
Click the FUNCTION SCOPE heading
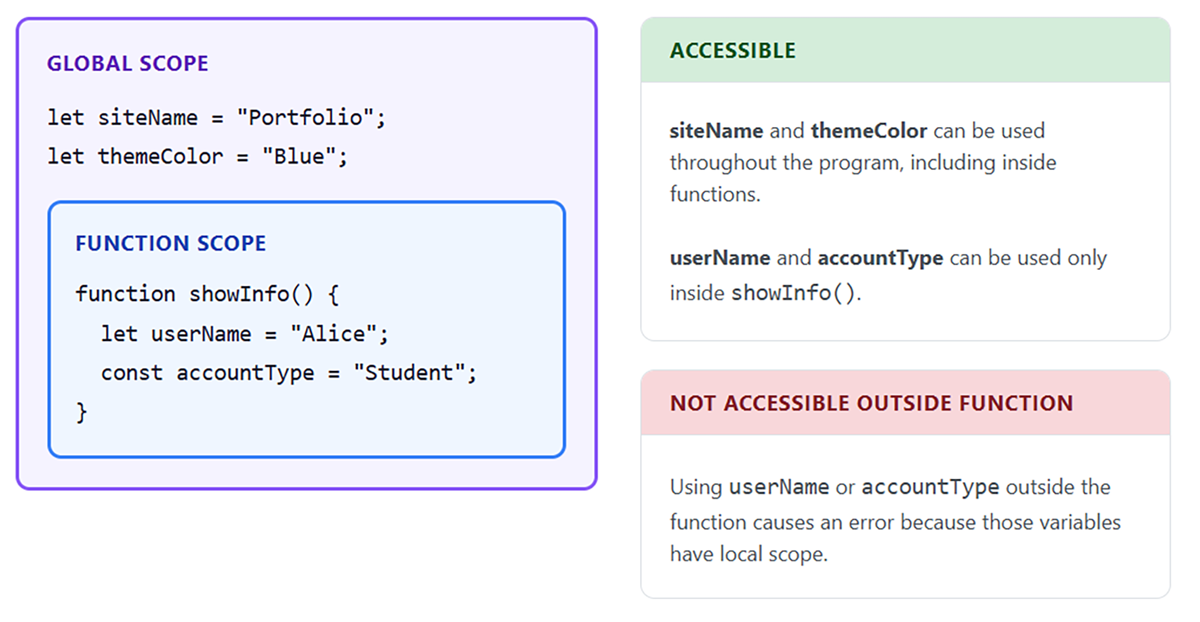[171, 244]
